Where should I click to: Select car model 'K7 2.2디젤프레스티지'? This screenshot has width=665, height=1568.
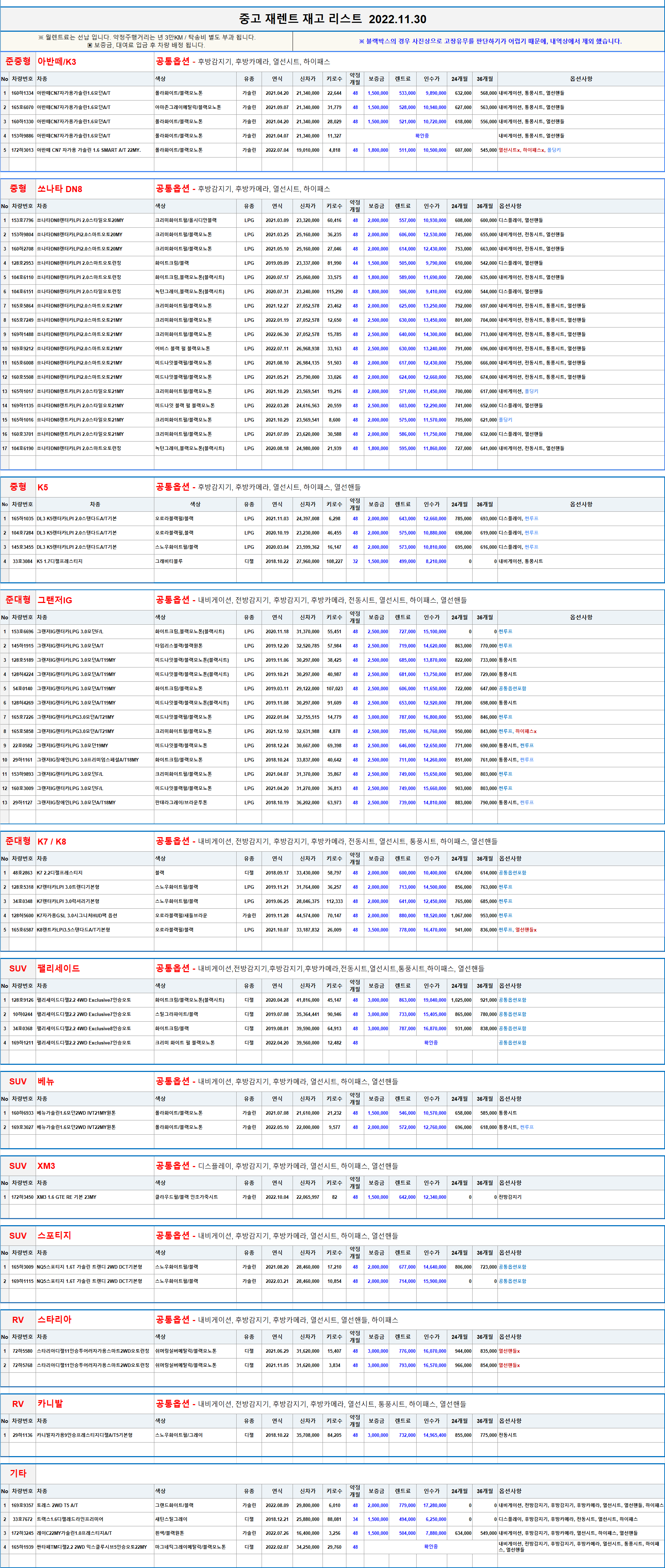pos(95,873)
